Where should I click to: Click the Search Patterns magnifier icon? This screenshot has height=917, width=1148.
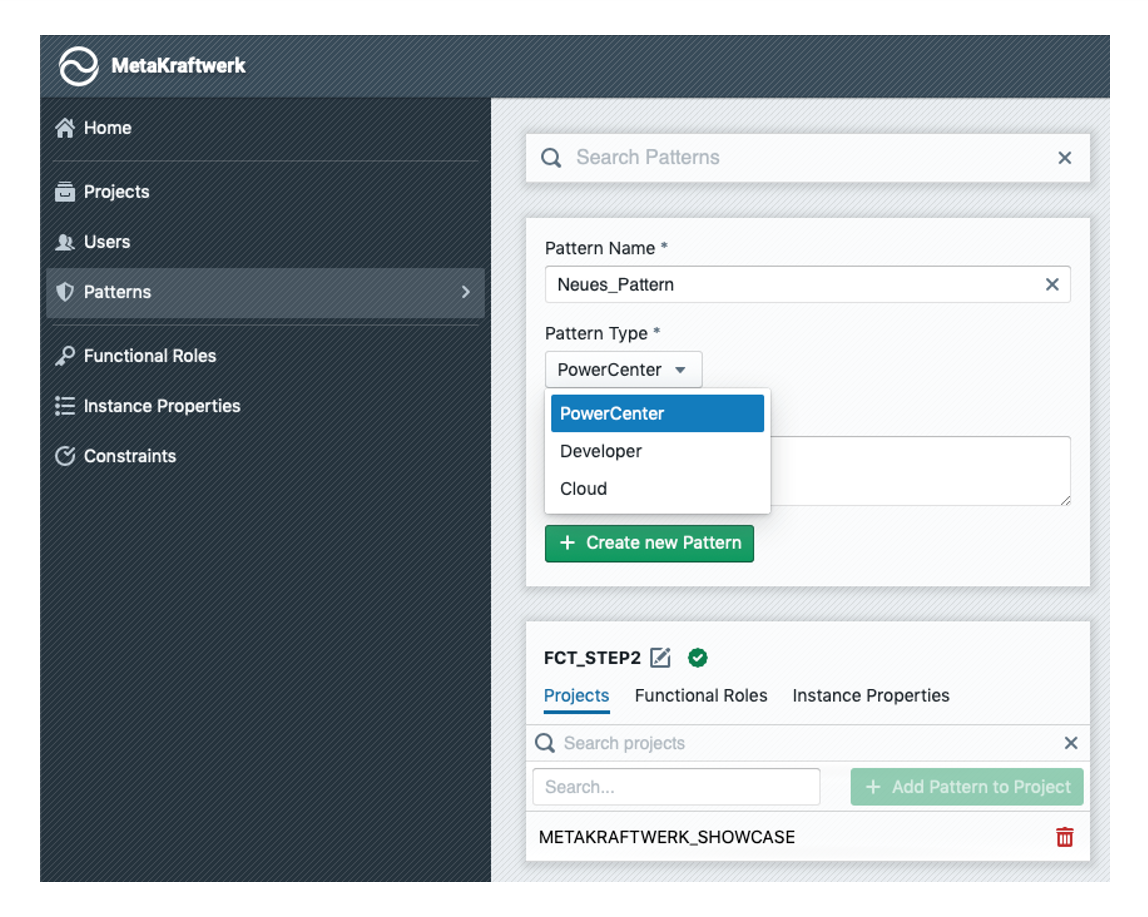(551, 158)
